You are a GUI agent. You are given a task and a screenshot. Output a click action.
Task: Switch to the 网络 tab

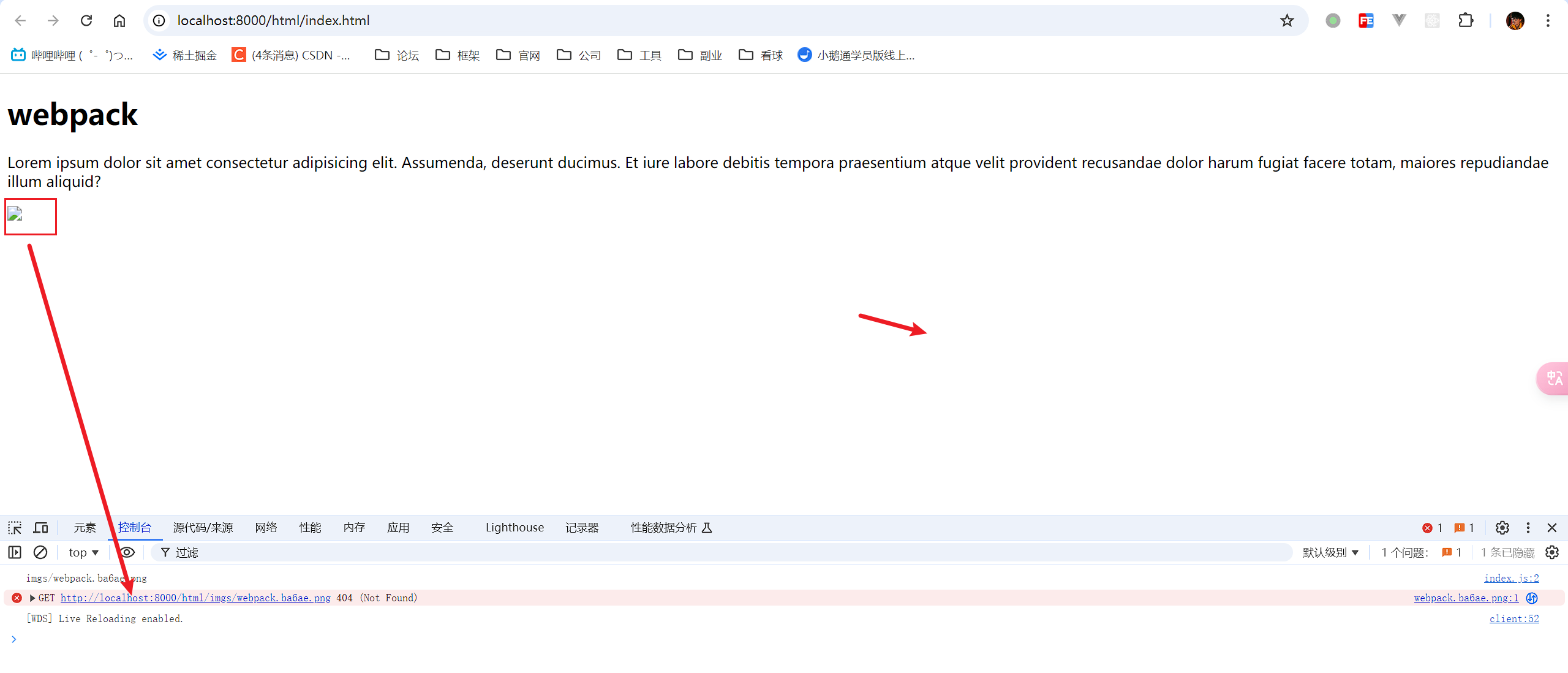266,528
